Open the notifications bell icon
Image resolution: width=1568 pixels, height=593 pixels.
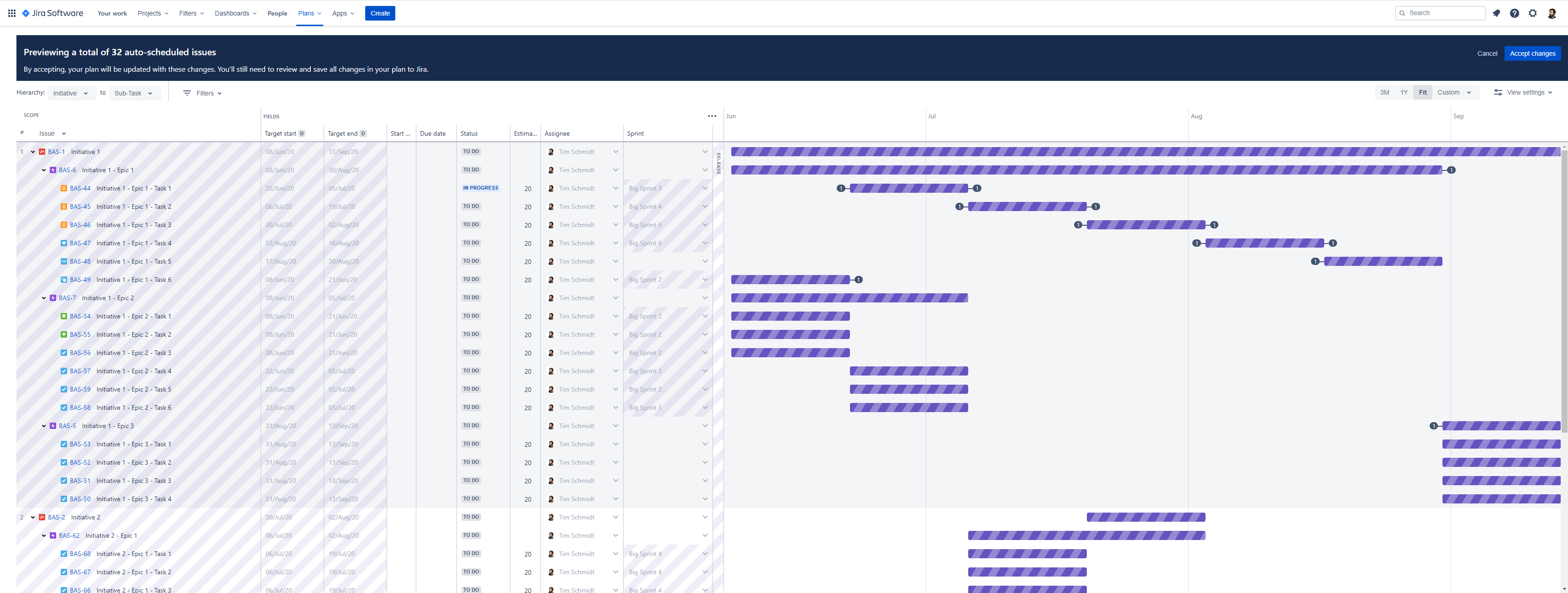pos(1496,13)
